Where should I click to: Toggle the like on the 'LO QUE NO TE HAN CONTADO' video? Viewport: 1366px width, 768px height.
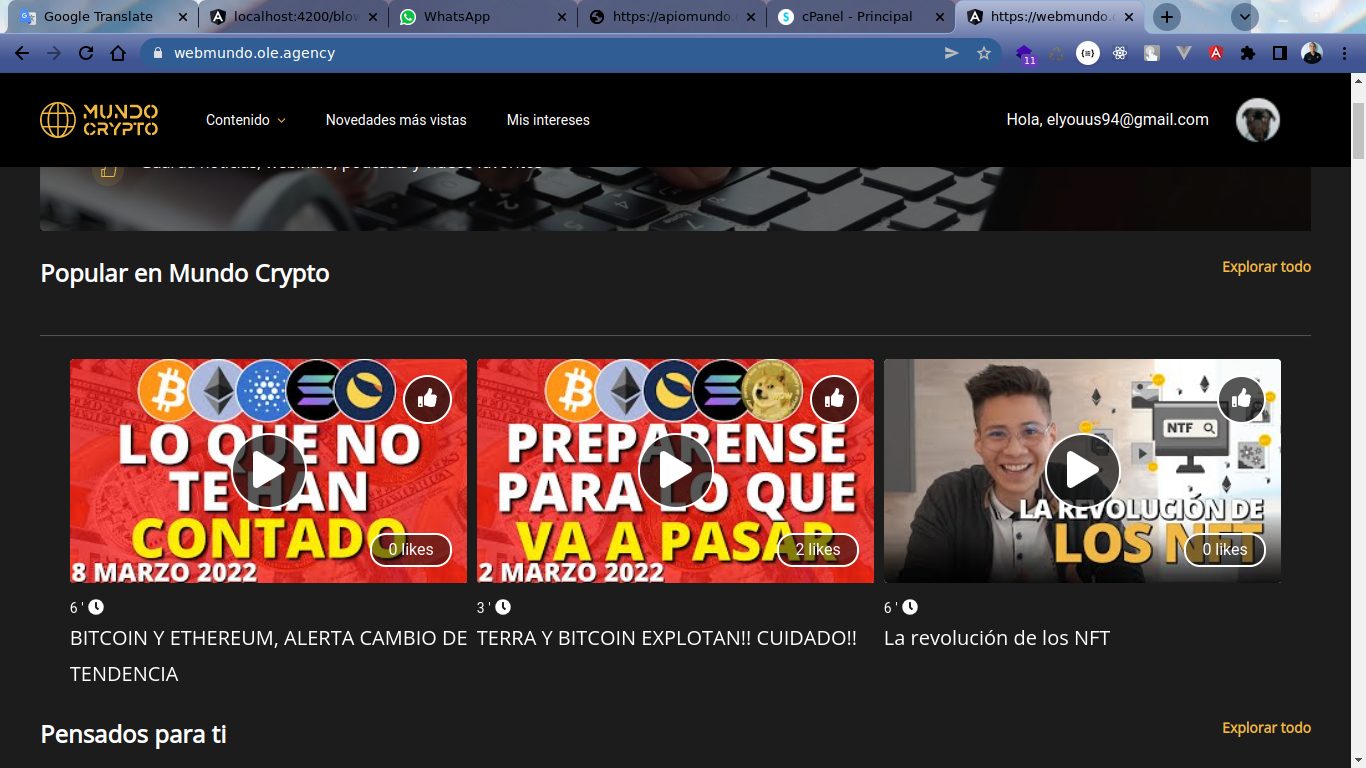(427, 399)
